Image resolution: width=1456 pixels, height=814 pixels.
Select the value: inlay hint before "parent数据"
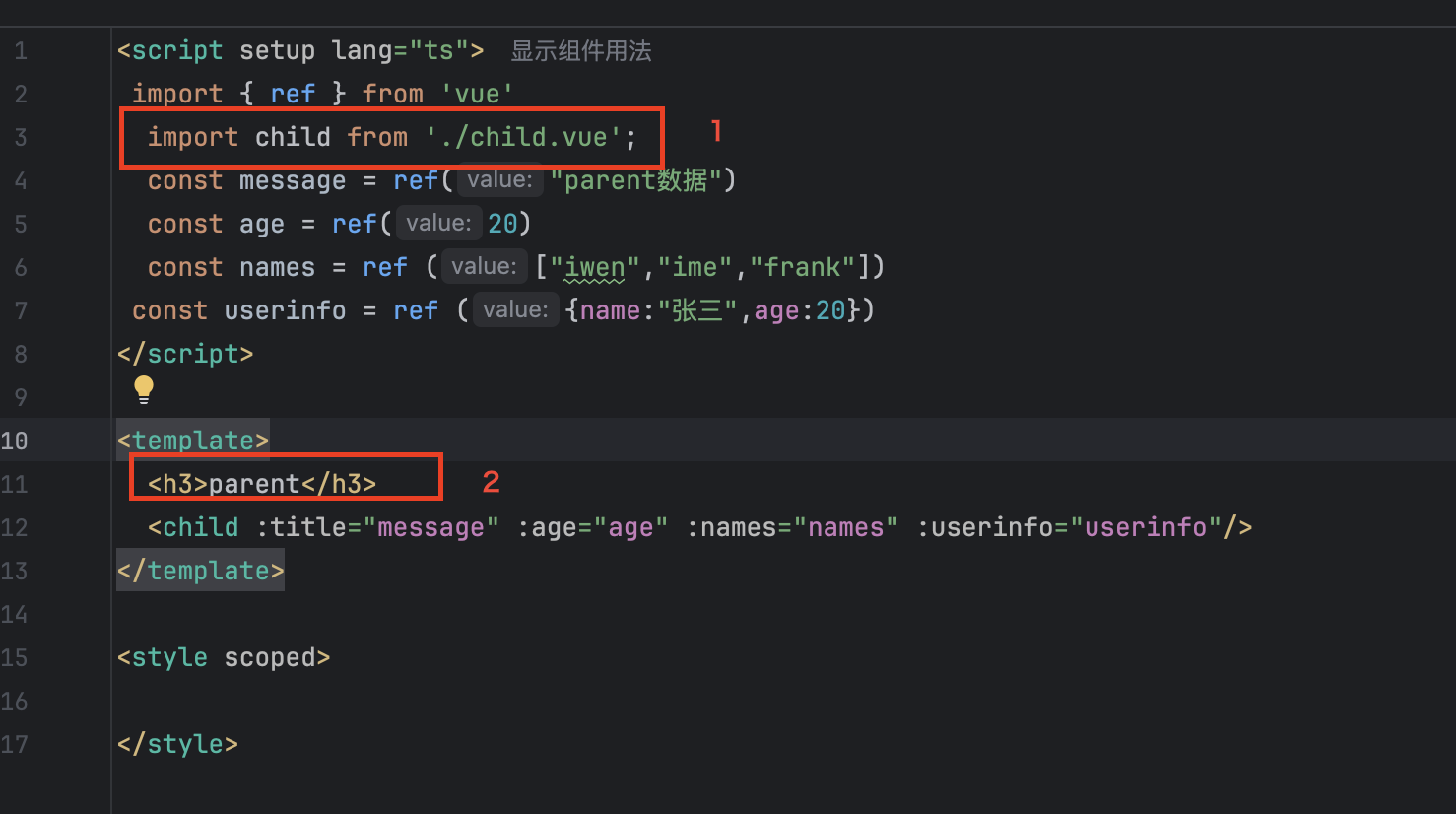coord(499,180)
